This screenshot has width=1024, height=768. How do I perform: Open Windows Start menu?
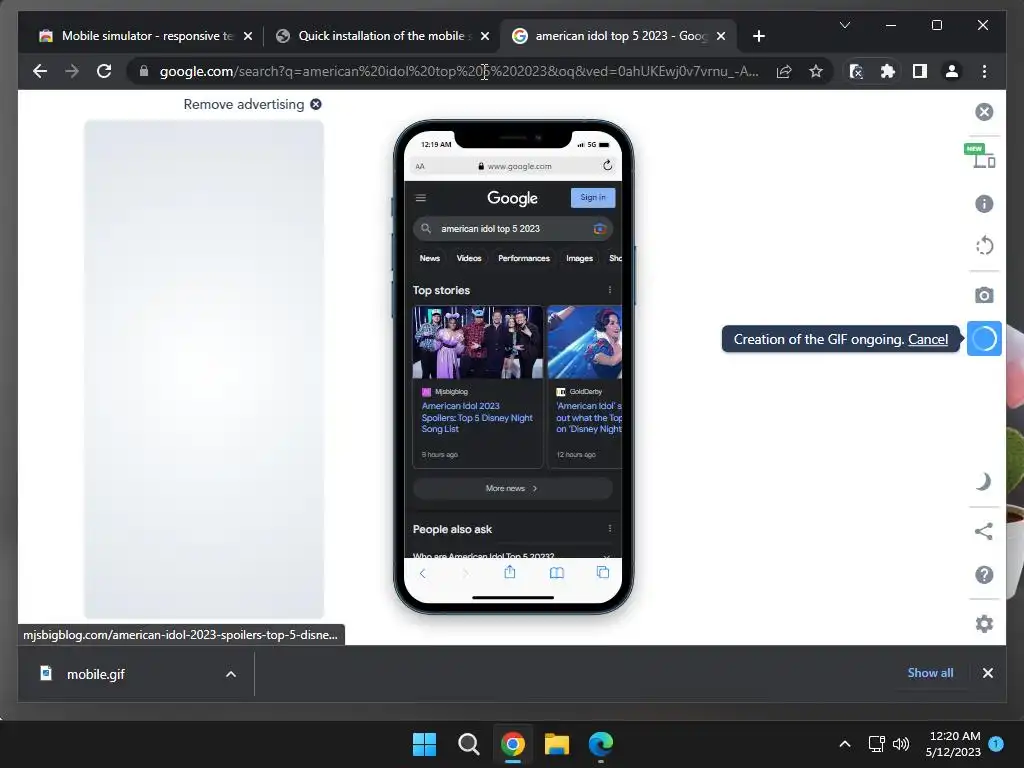pos(424,744)
